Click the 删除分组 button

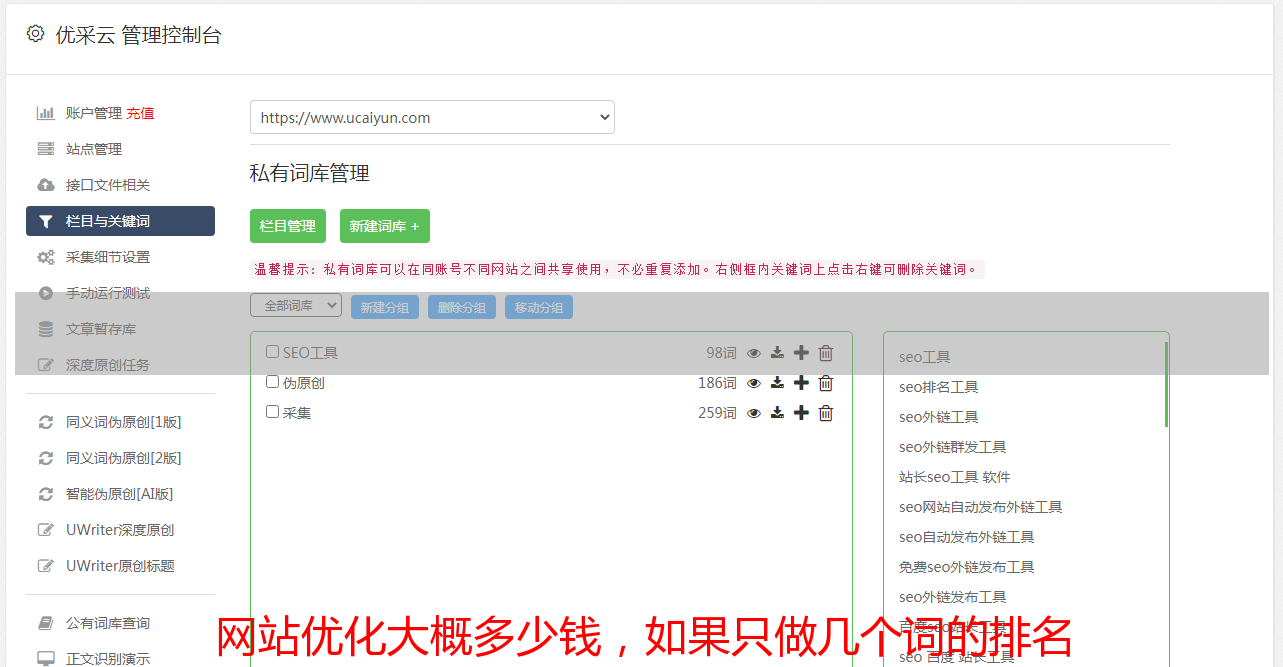click(462, 307)
